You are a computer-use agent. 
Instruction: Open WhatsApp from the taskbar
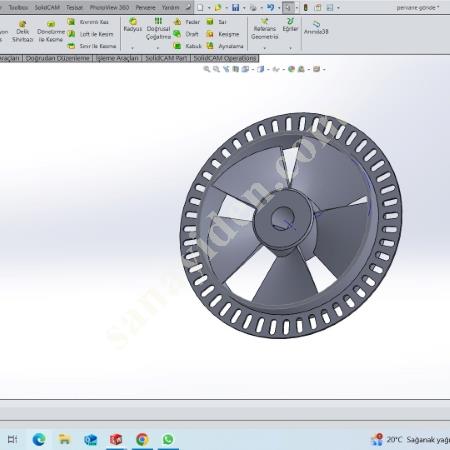[168, 439]
